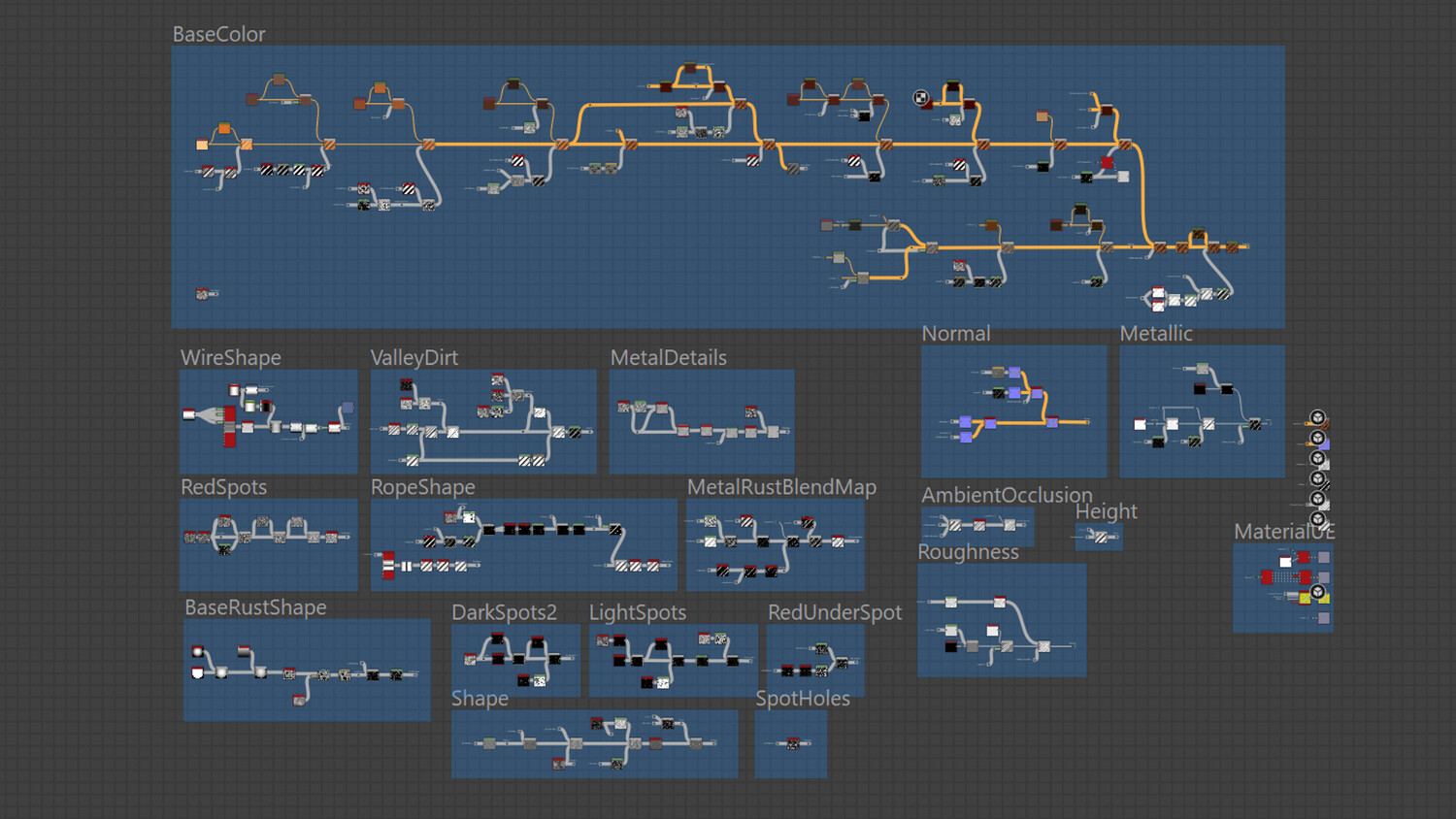The width and height of the screenshot is (1456, 819).
Task: Select the ValleyDirt frame title
Action: (x=414, y=357)
